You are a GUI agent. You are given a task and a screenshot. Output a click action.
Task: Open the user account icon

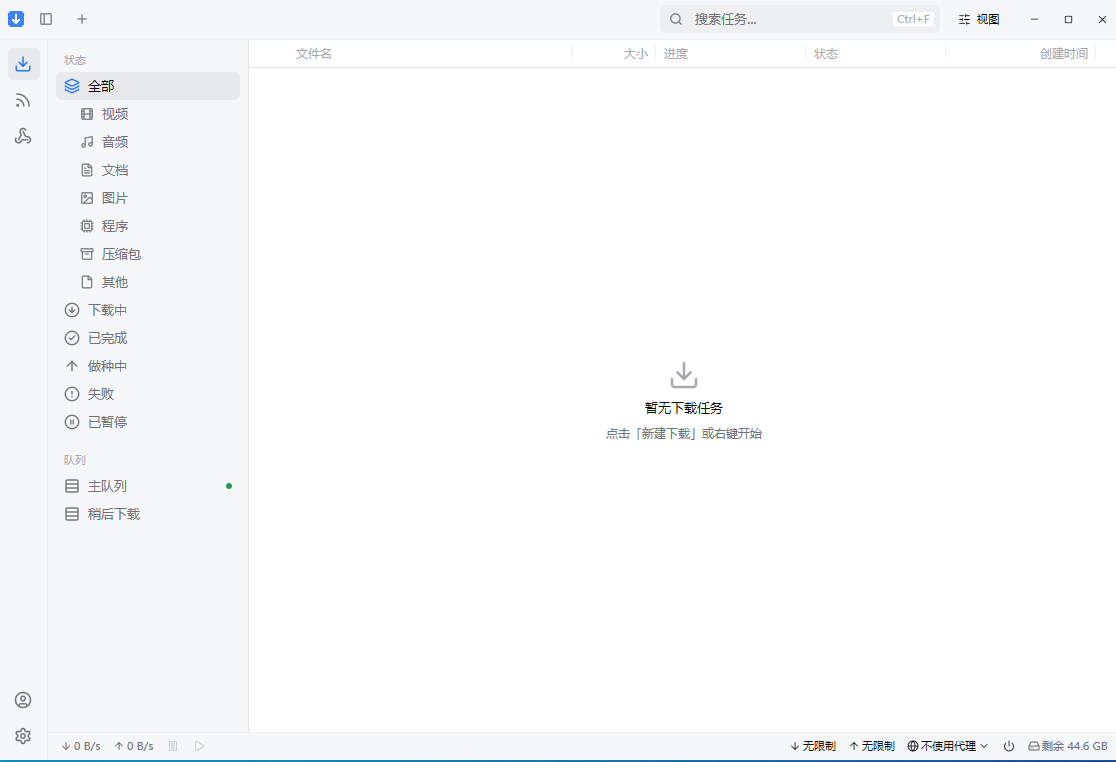pyautogui.click(x=23, y=700)
